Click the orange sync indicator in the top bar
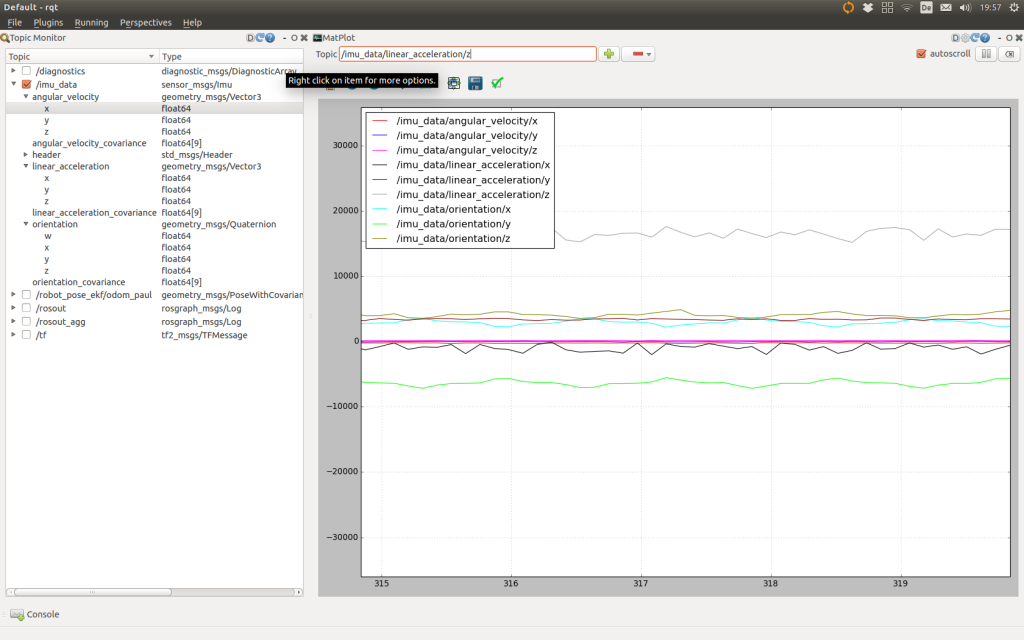Image resolution: width=1024 pixels, height=640 pixels. [848, 7]
